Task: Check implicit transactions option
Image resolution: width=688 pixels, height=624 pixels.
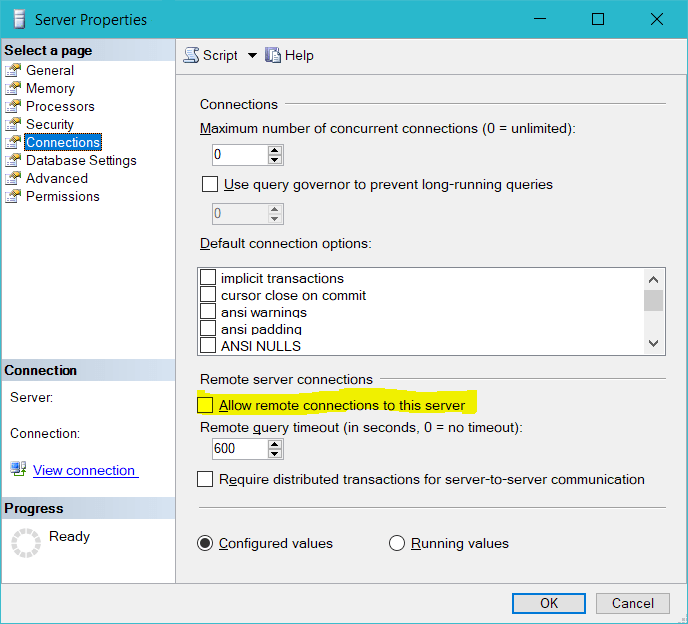Action: (208, 278)
